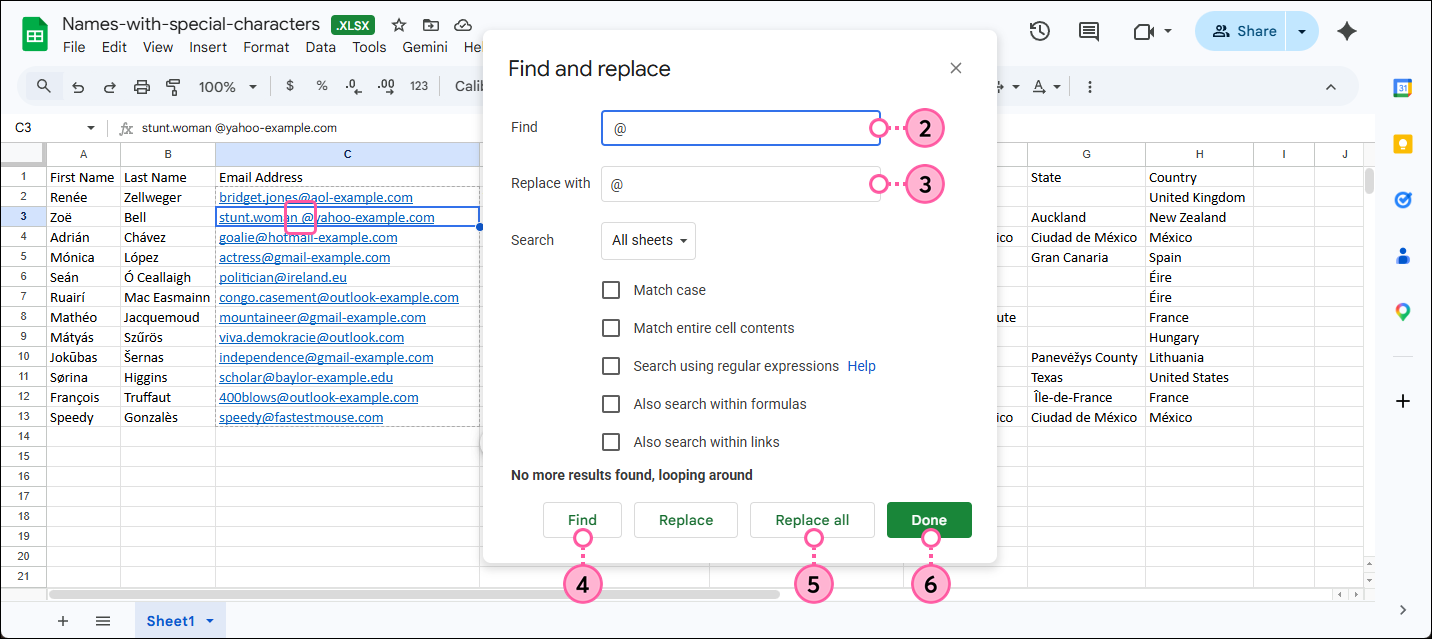Open version history via the clock icon
The image size is (1432, 639).
(x=1039, y=31)
